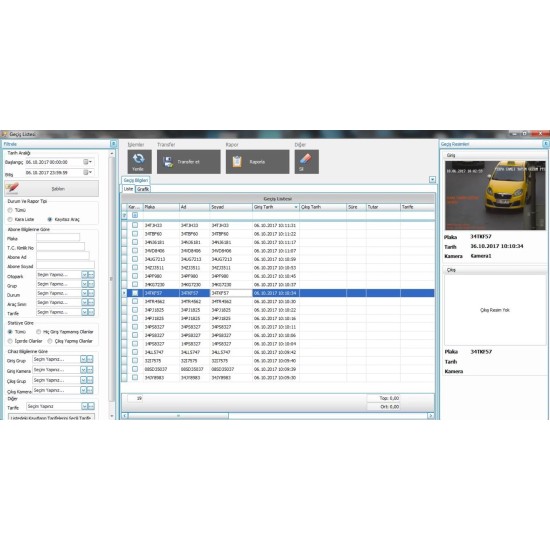The width and height of the screenshot is (550, 550).
Task: Click the grid's horizontal scrollbar thumb
Action: 178,416
